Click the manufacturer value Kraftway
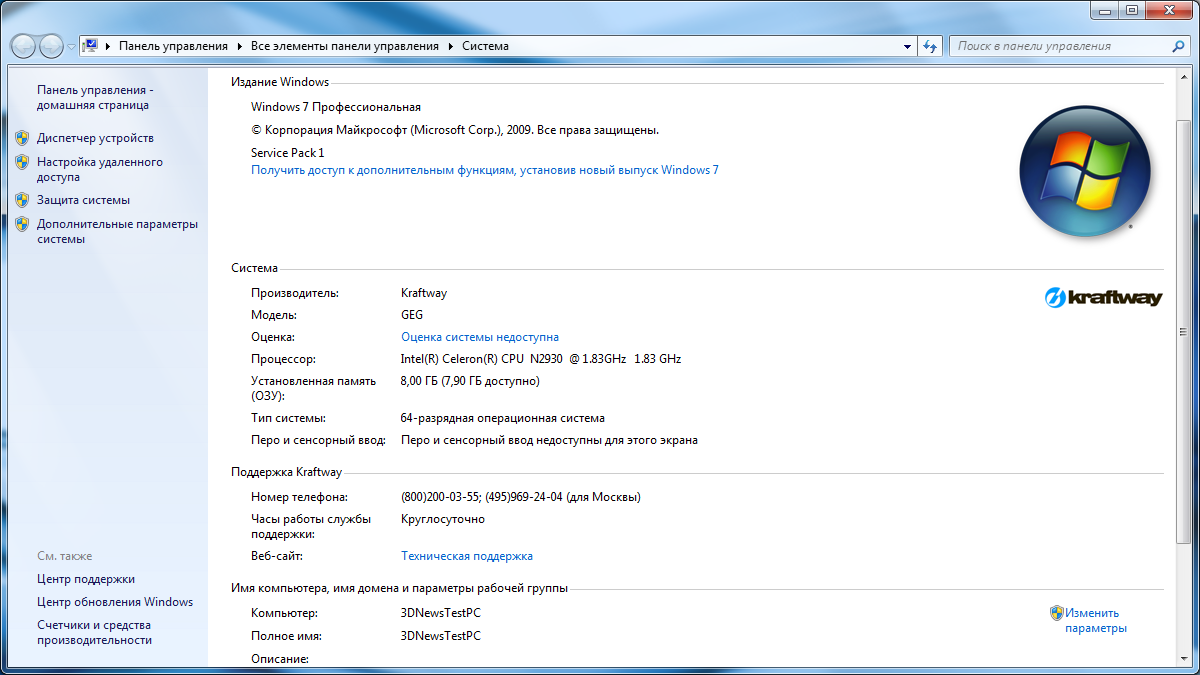 423,293
